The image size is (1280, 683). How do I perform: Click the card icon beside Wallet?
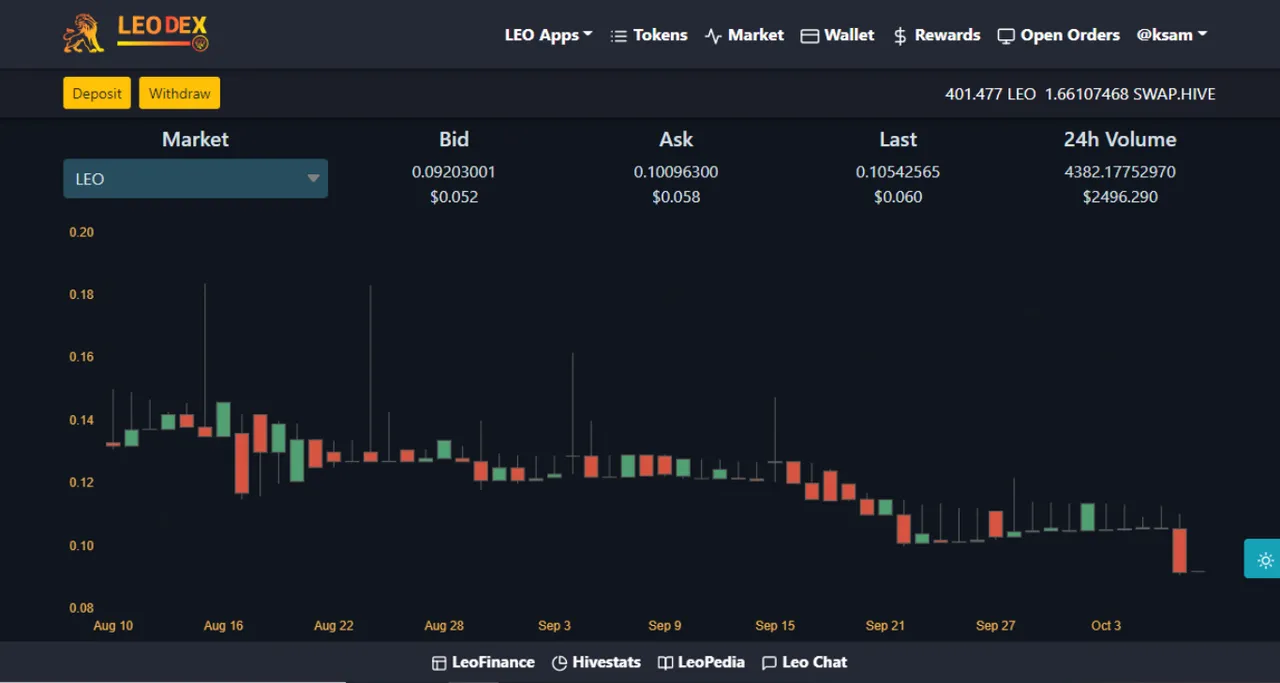pyautogui.click(x=809, y=36)
